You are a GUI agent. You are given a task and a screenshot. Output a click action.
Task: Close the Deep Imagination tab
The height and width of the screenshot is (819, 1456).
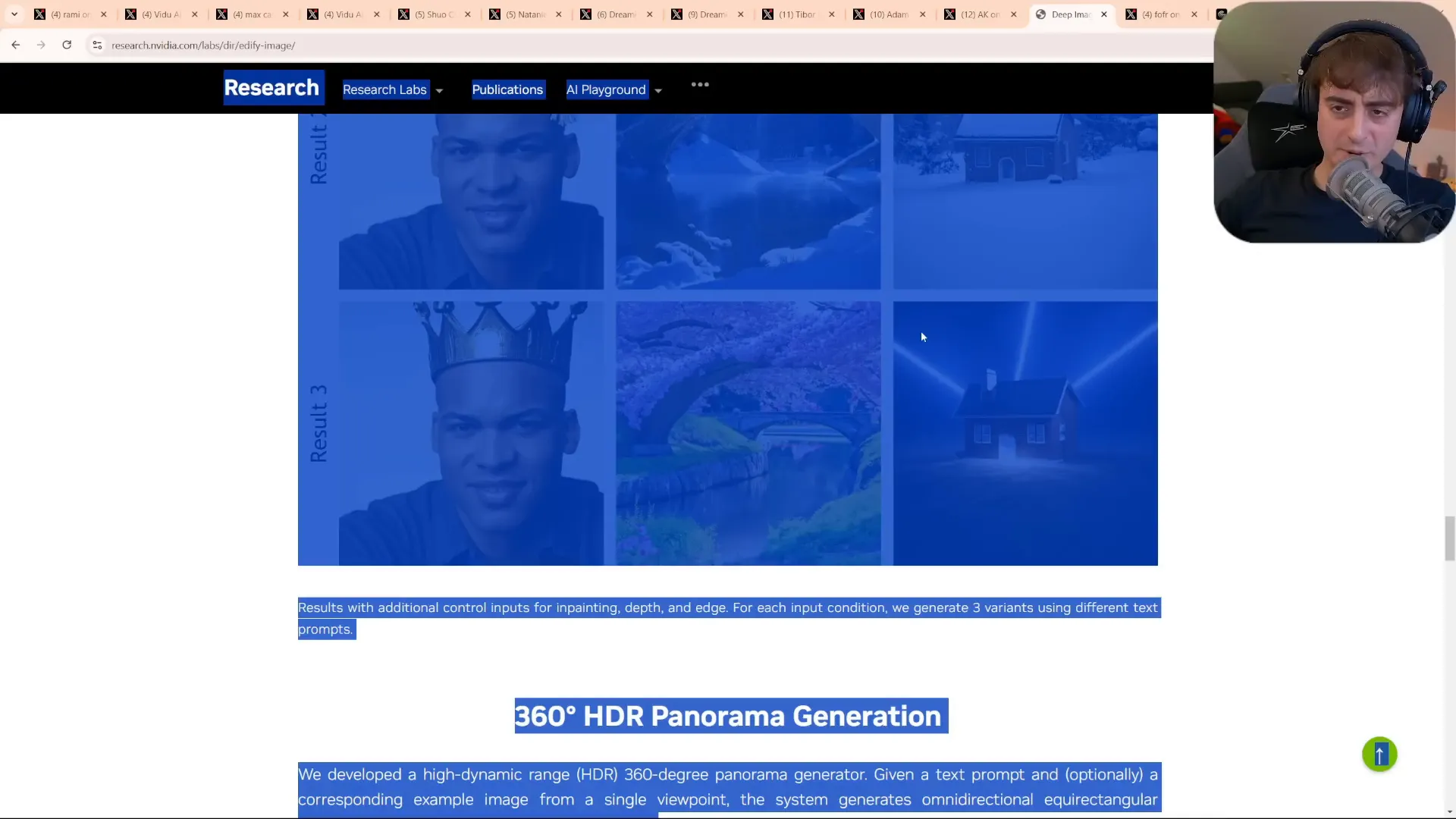point(1104,14)
